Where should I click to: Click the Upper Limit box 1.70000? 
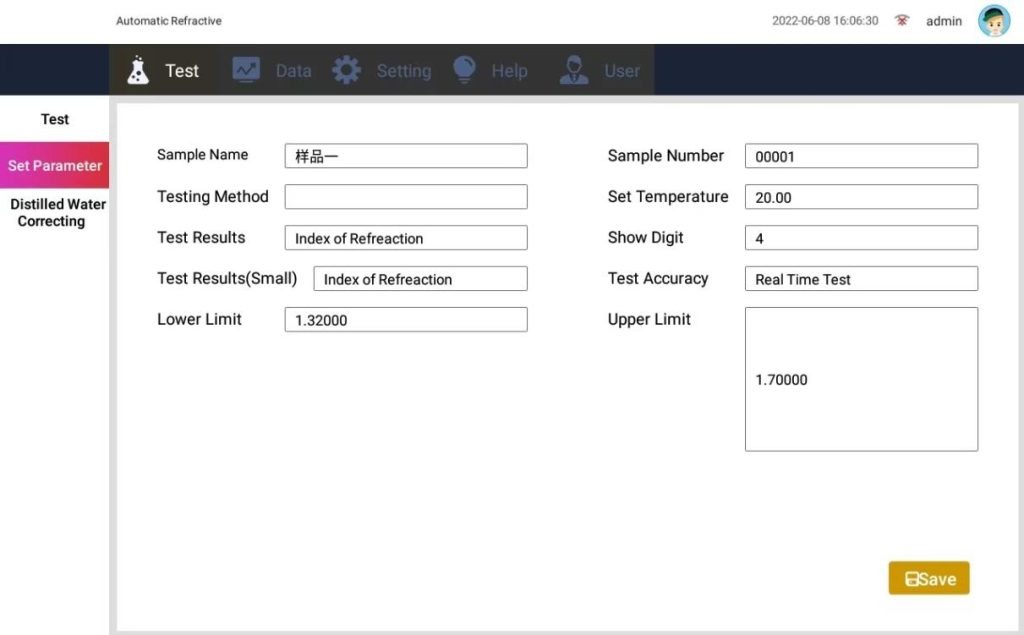pyautogui.click(x=861, y=380)
